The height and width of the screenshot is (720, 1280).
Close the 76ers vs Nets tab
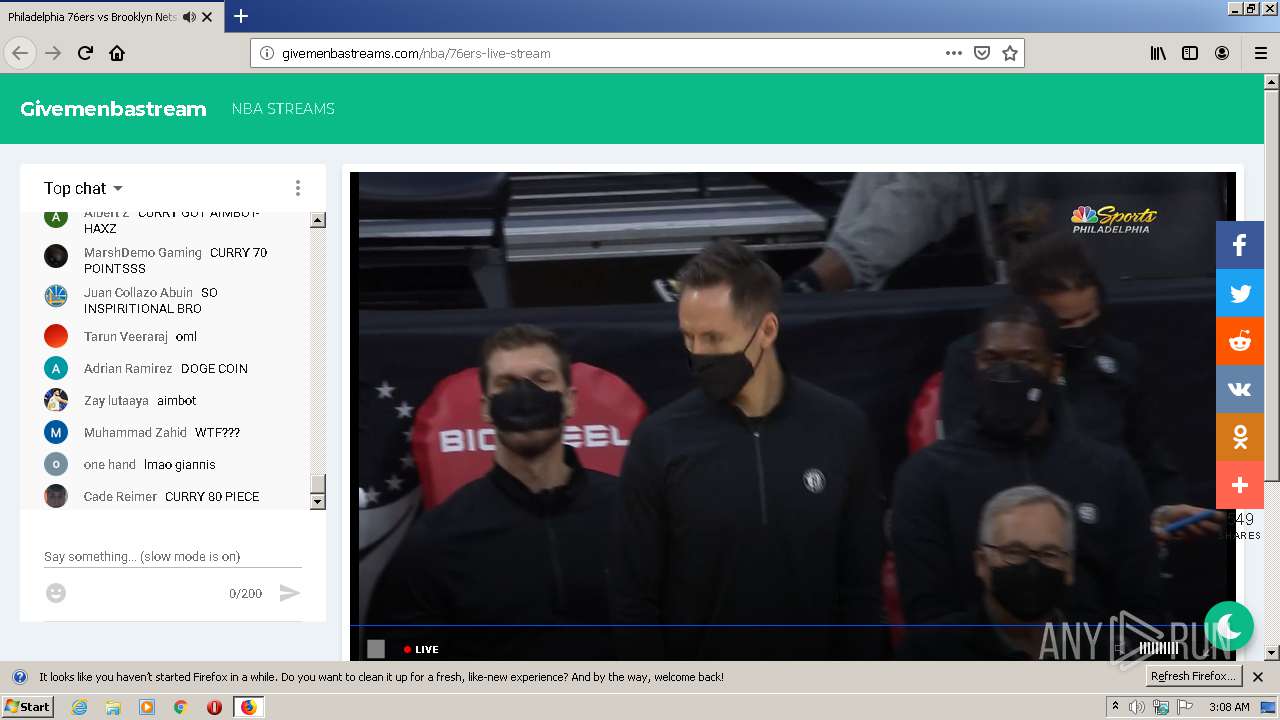207,17
